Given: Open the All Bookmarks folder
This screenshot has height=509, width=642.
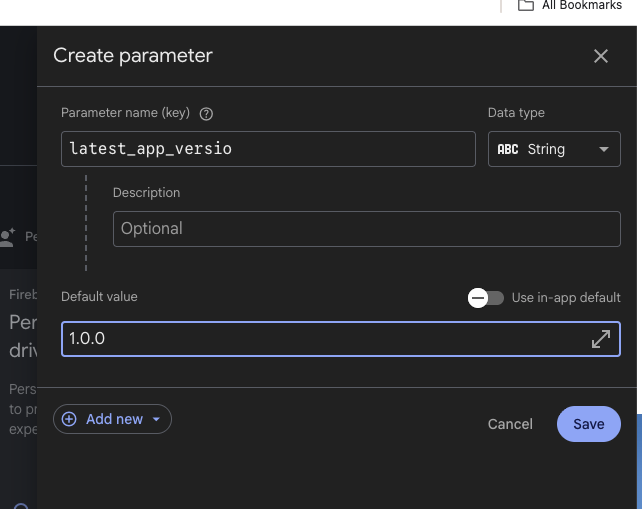Looking at the screenshot, I should tap(570, 6).
